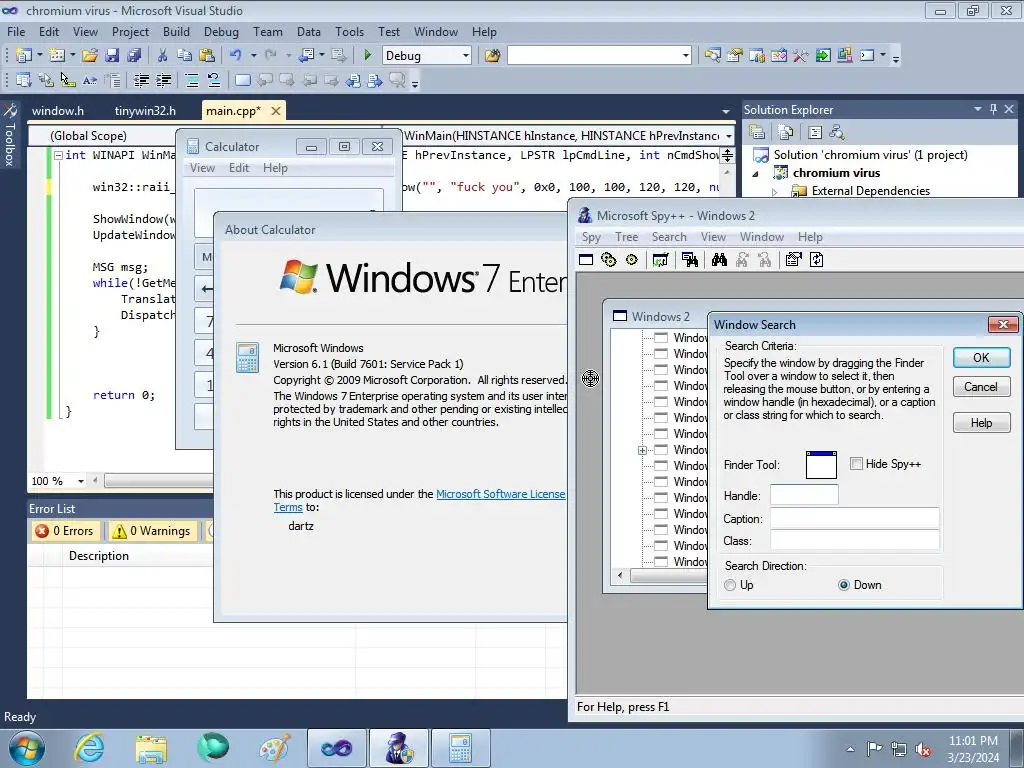The width and height of the screenshot is (1024, 768).
Task: Toggle the 0 Warnings filter button
Action: 152,531
